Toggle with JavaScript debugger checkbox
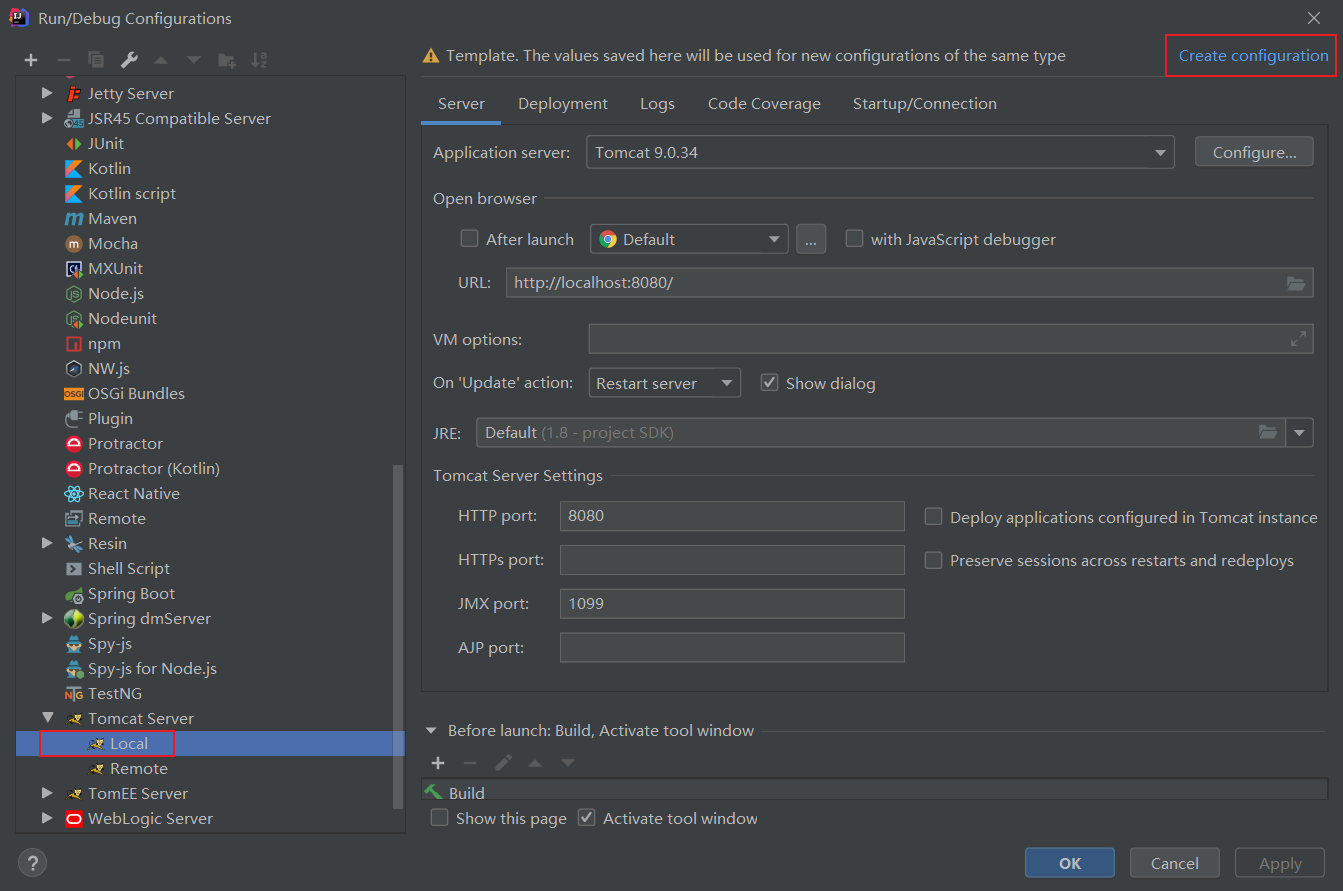The height and width of the screenshot is (891, 1343). 854,239
